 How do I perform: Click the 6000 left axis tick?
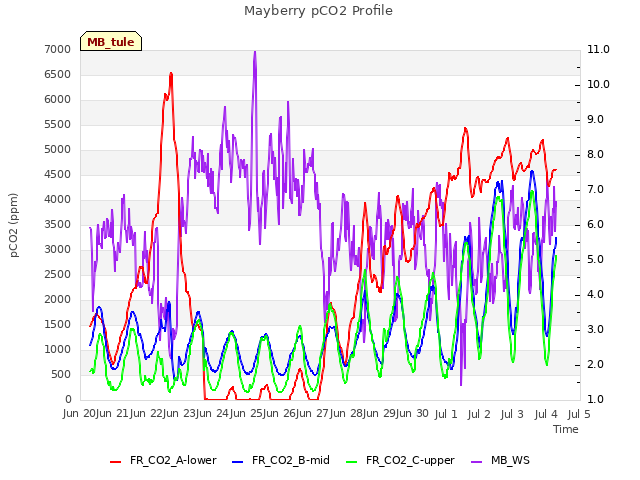[x=58, y=100]
